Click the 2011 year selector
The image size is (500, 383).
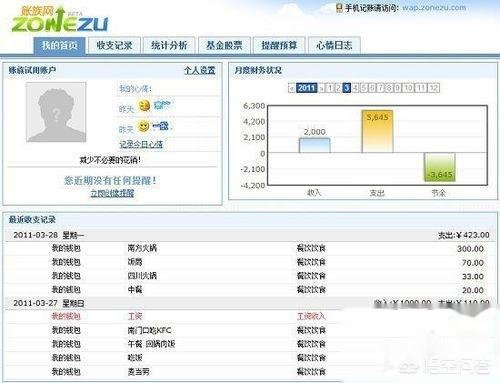(x=306, y=88)
